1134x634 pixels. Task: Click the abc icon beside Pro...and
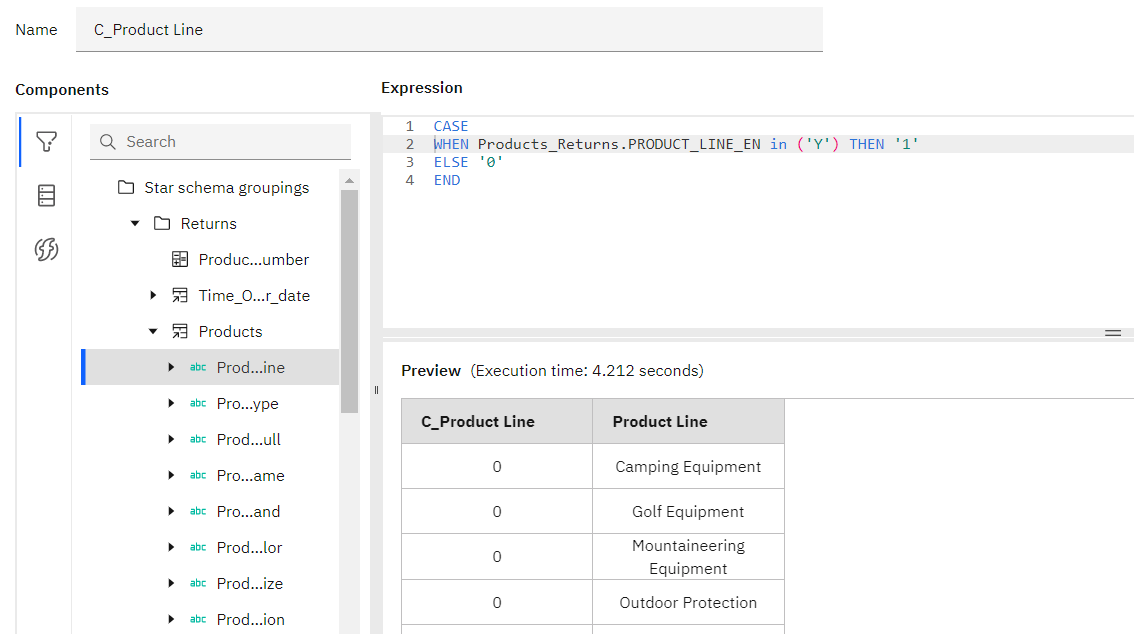coord(198,512)
